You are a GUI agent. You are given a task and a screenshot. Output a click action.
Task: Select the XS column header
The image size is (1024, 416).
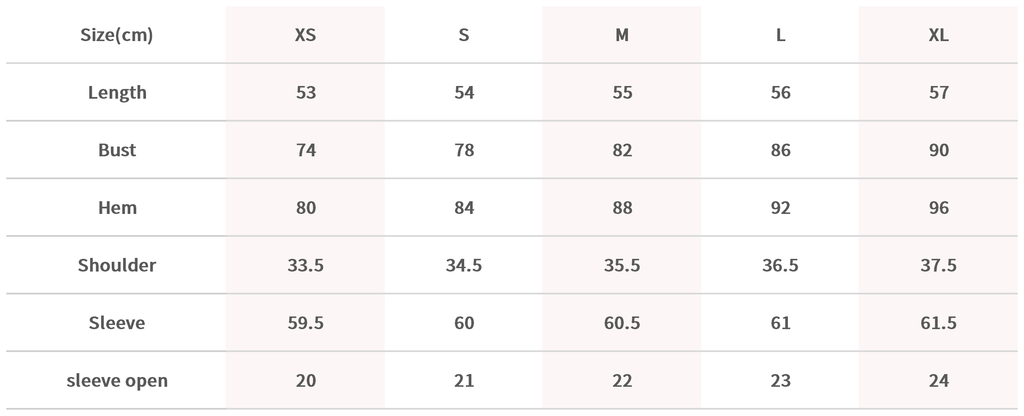tap(306, 35)
